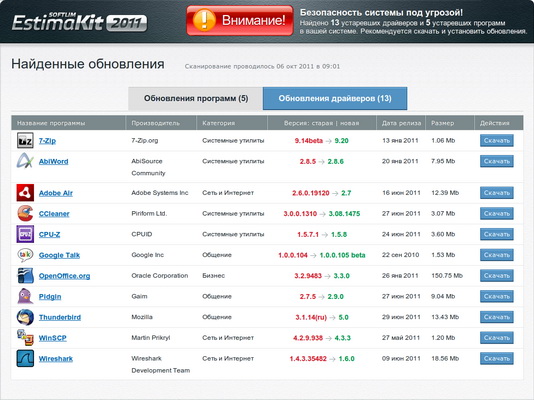Click the AbiWord program icon
Viewport: 534px width, 400px height.
pos(25,160)
